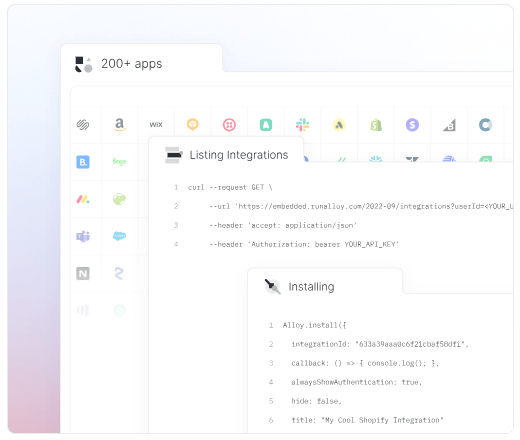Select the integrationId code line
The image size is (520, 440).
click(380, 344)
